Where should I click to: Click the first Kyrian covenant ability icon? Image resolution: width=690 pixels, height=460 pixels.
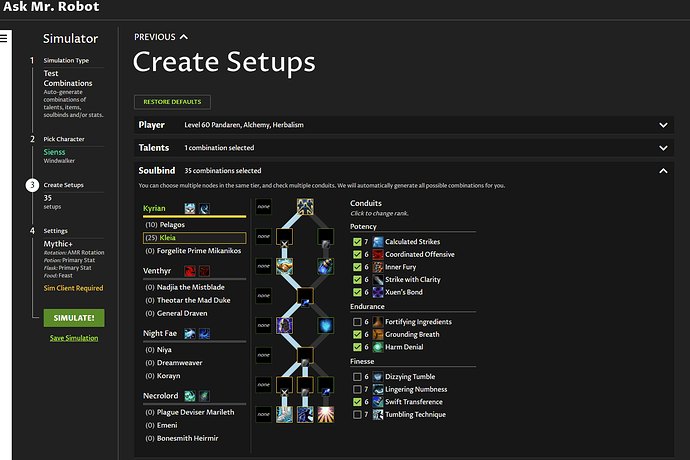[x=190, y=208]
